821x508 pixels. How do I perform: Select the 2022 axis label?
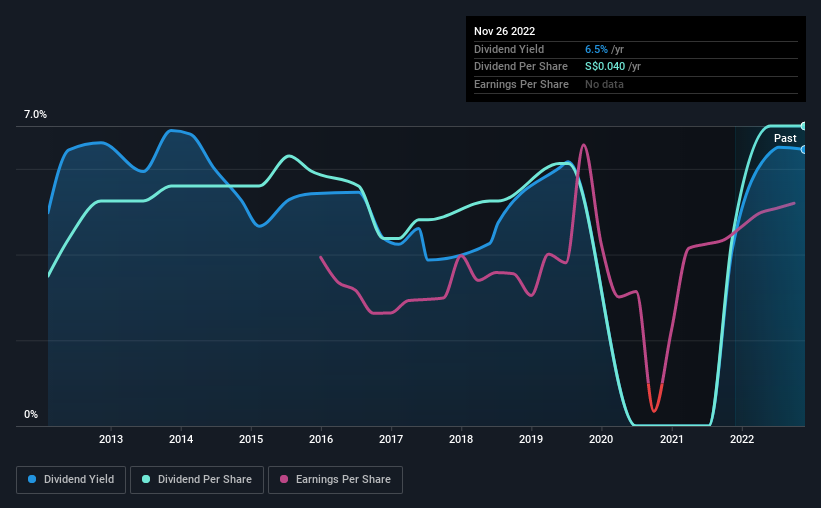tap(742, 439)
